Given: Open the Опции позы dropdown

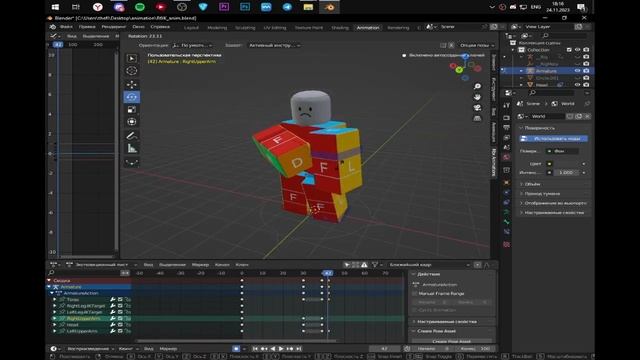Looking at the screenshot, I should point(477,45).
